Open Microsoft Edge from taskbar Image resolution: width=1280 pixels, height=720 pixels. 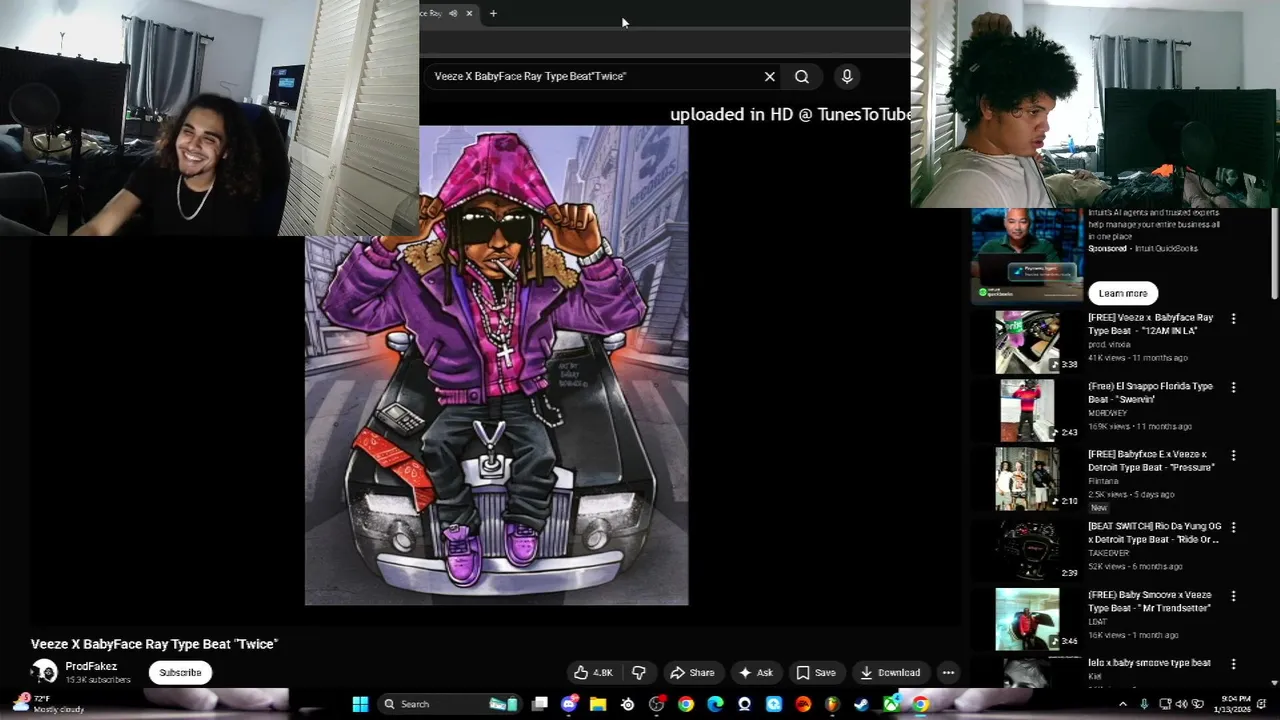tap(715, 704)
